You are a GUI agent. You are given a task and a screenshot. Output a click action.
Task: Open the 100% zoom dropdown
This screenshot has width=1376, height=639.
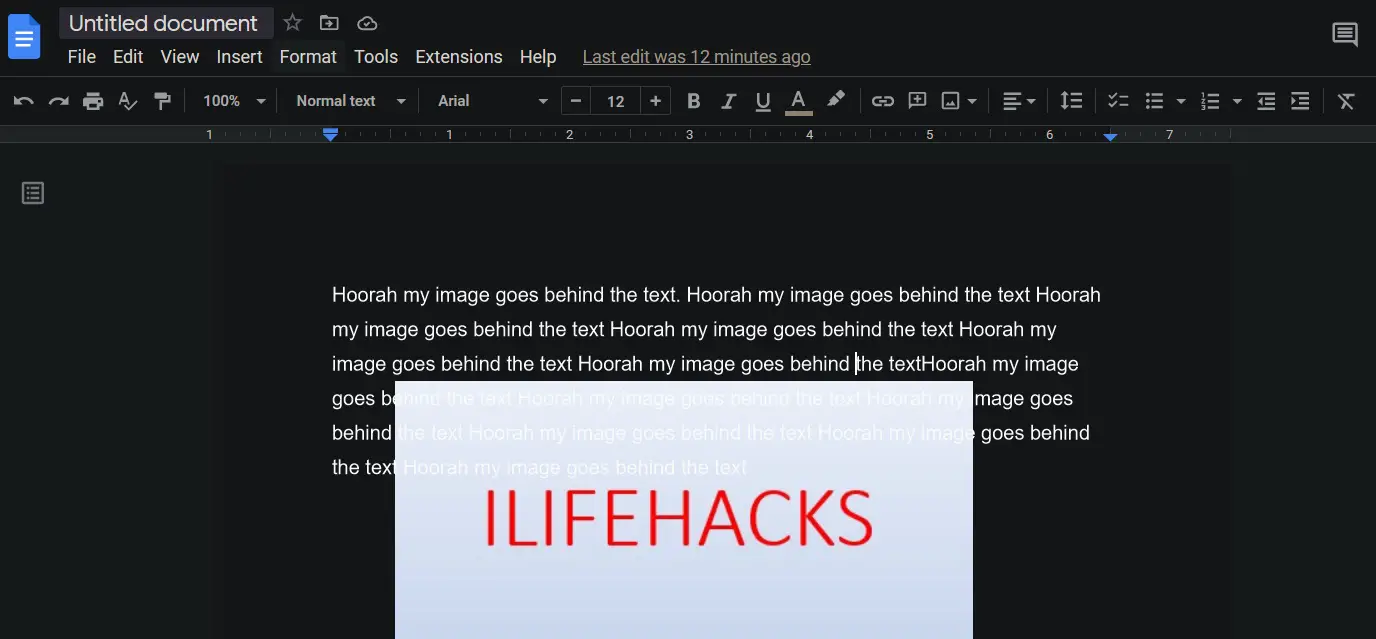point(234,101)
